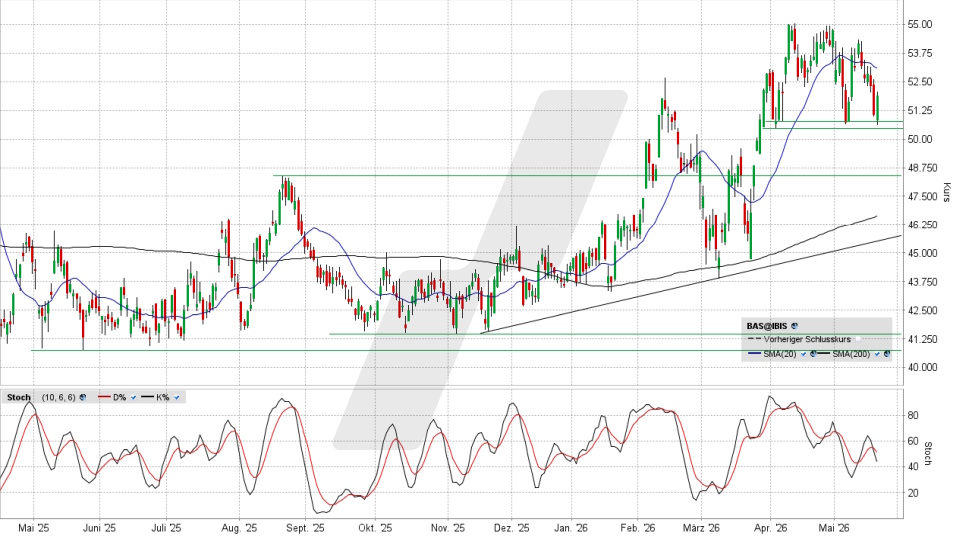The image size is (960, 540).
Task: Click the (10, 6, 6) Stoch parameters
Action: point(59,397)
